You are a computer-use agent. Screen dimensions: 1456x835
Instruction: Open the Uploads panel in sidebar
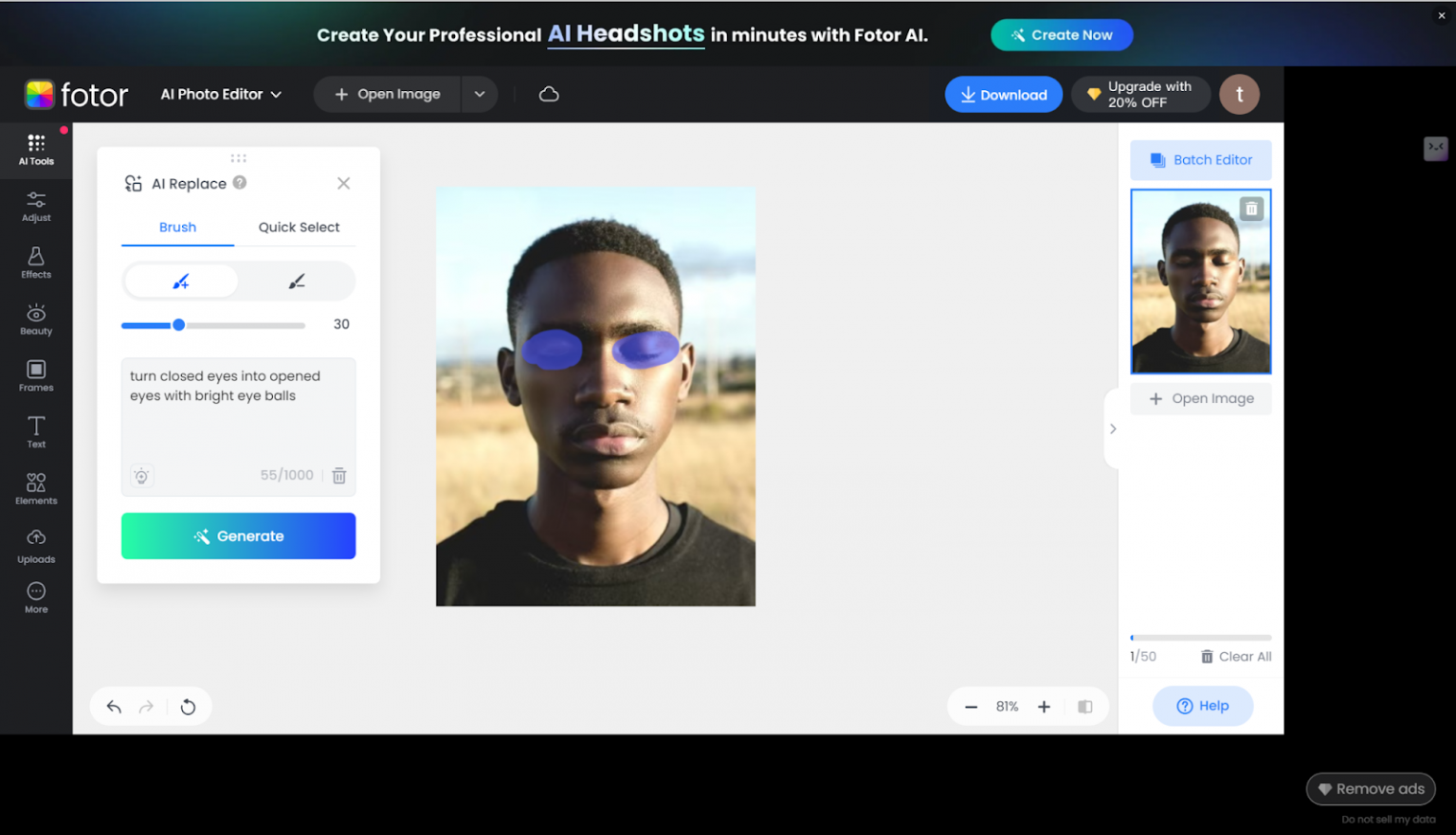point(36,547)
